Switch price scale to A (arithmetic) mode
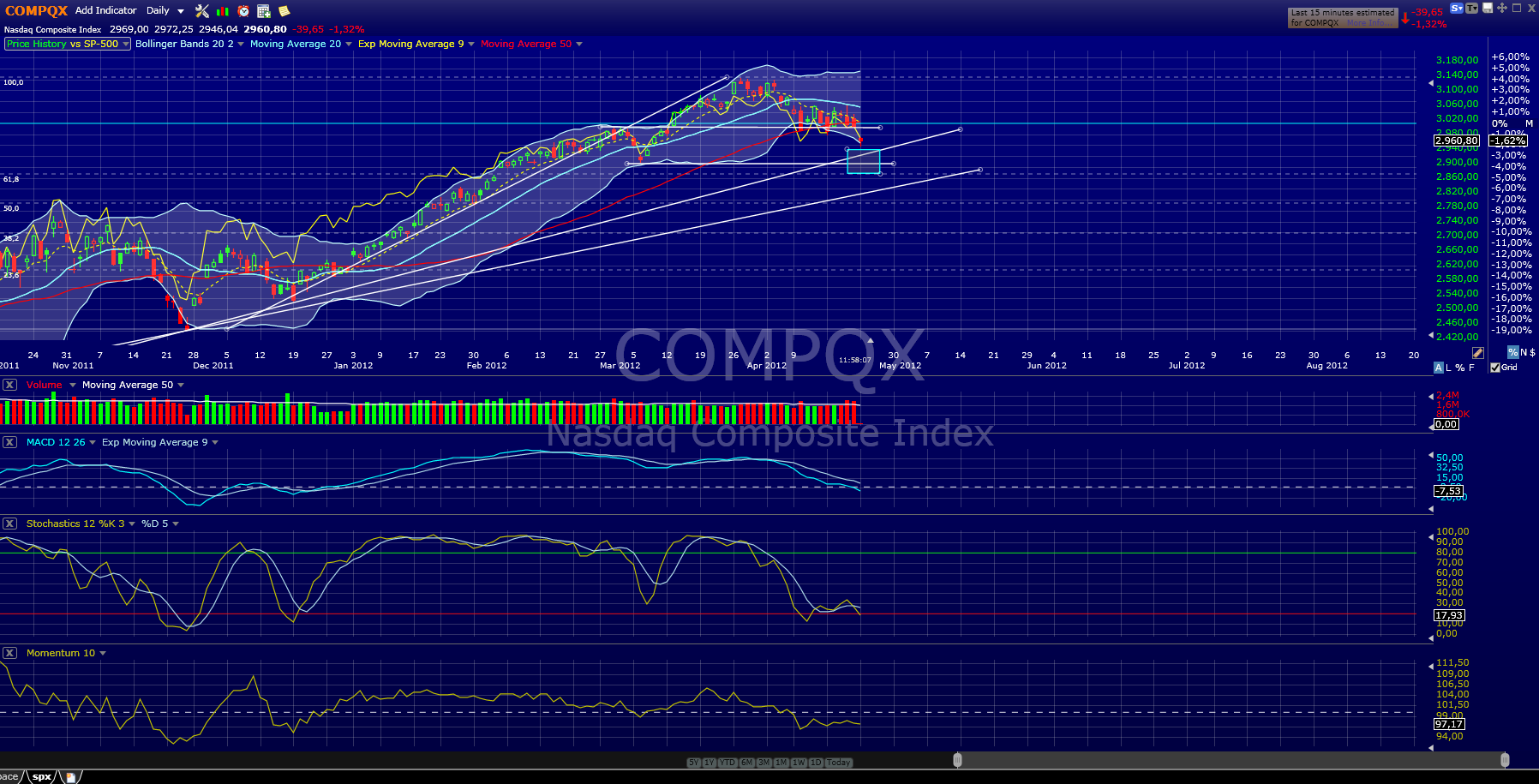1539x784 pixels. (1439, 368)
